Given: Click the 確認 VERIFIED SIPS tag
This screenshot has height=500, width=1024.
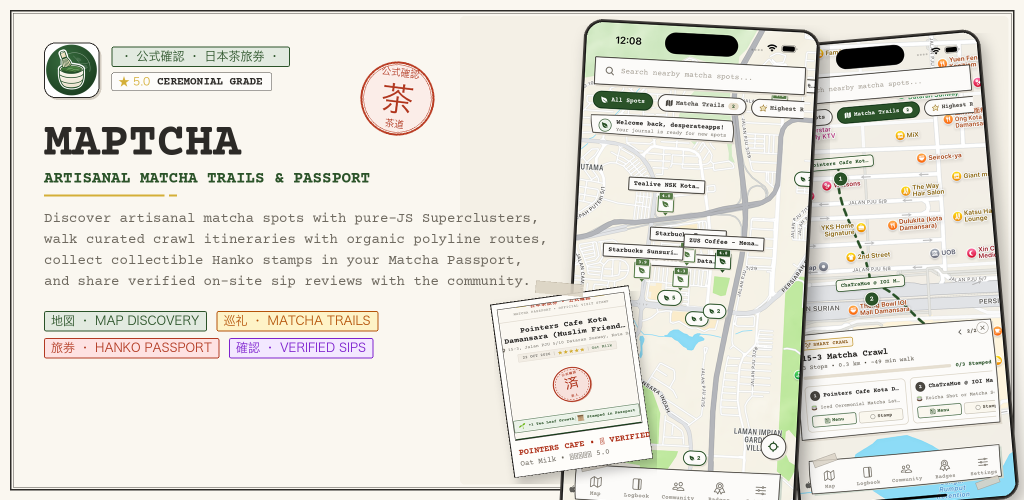Looking at the screenshot, I should pos(301,348).
